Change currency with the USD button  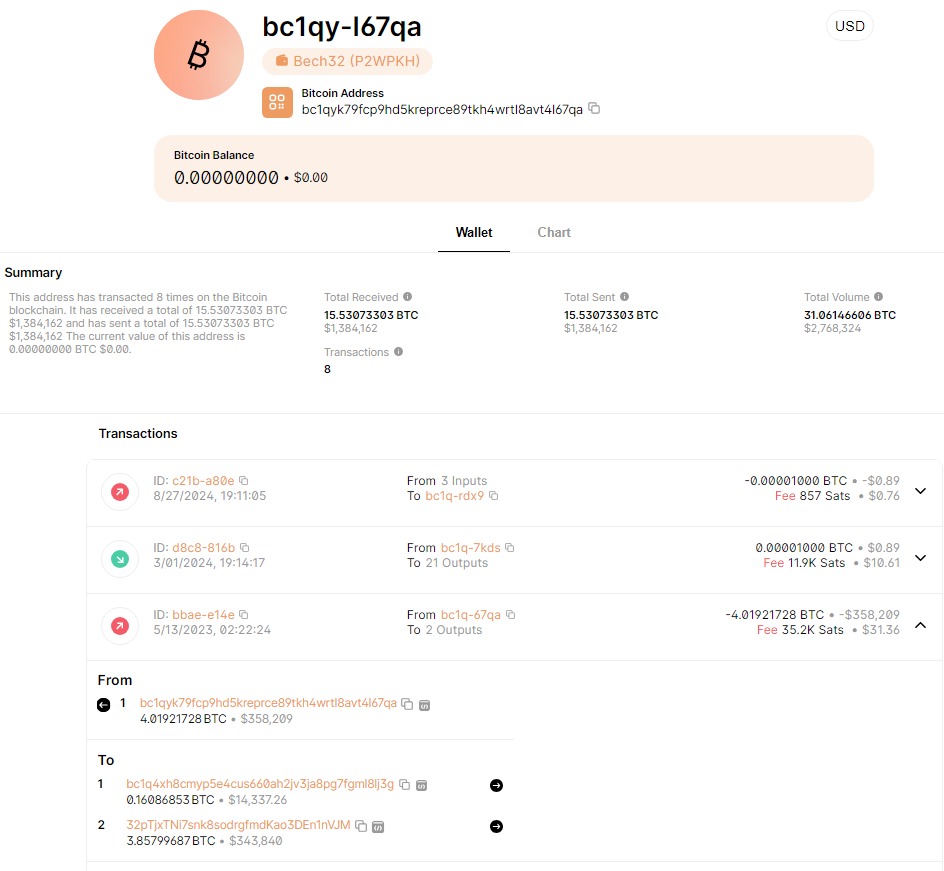849,26
